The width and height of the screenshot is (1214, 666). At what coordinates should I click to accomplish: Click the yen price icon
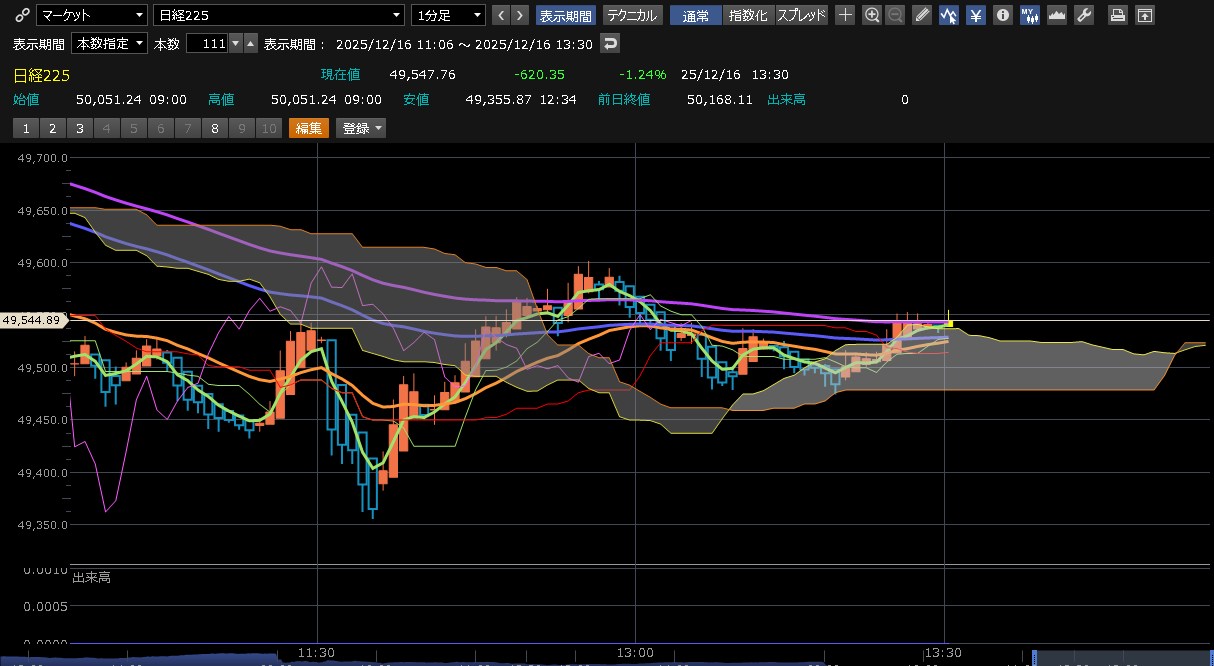pyautogui.click(x=976, y=15)
